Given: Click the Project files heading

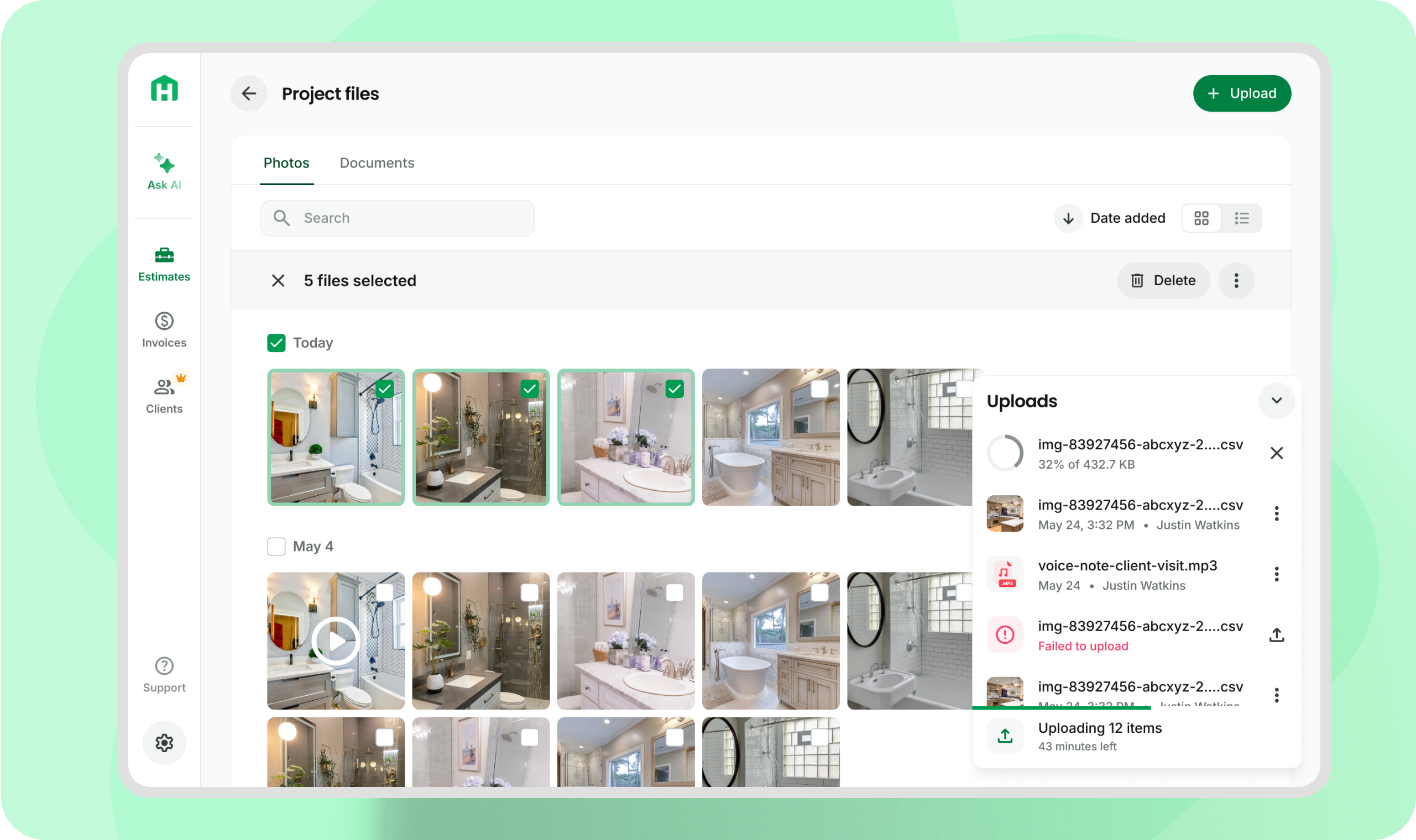Looking at the screenshot, I should pyautogui.click(x=331, y=94).
